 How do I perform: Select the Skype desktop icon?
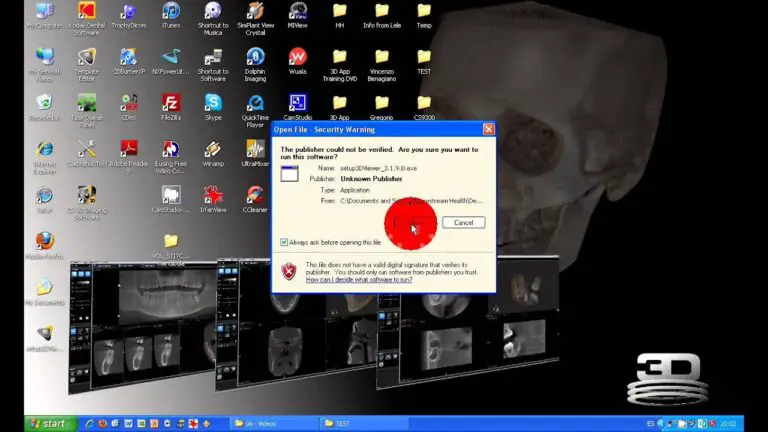tap(213, 108)
